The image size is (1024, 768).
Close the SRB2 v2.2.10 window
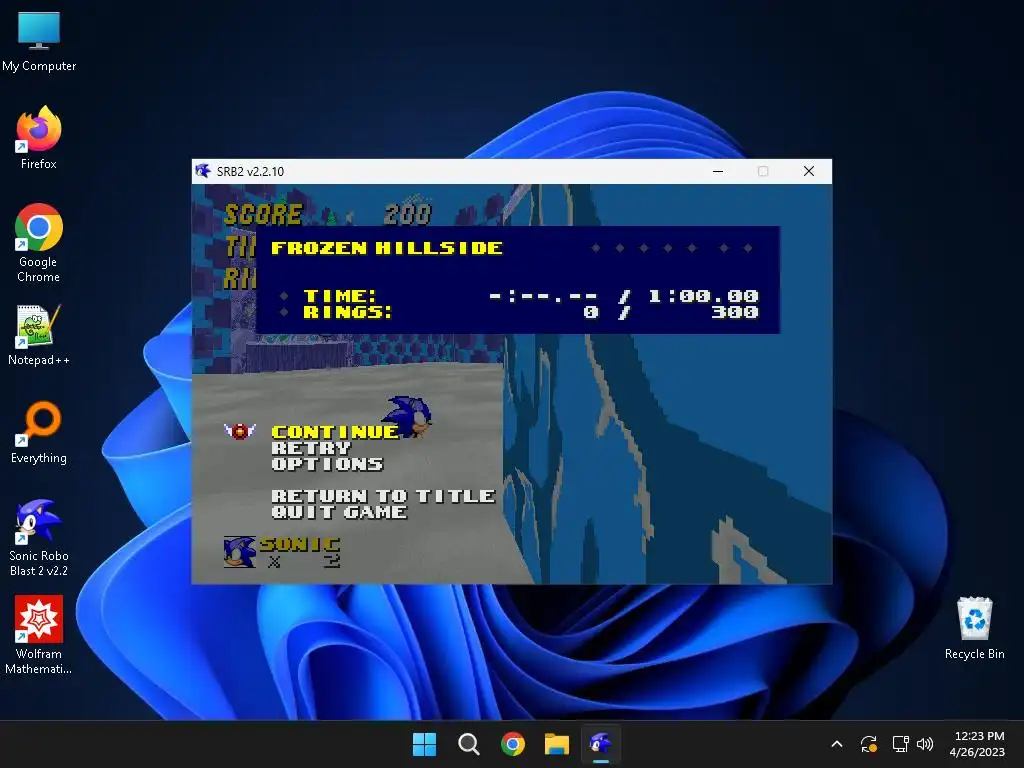(x=808, y=171)
